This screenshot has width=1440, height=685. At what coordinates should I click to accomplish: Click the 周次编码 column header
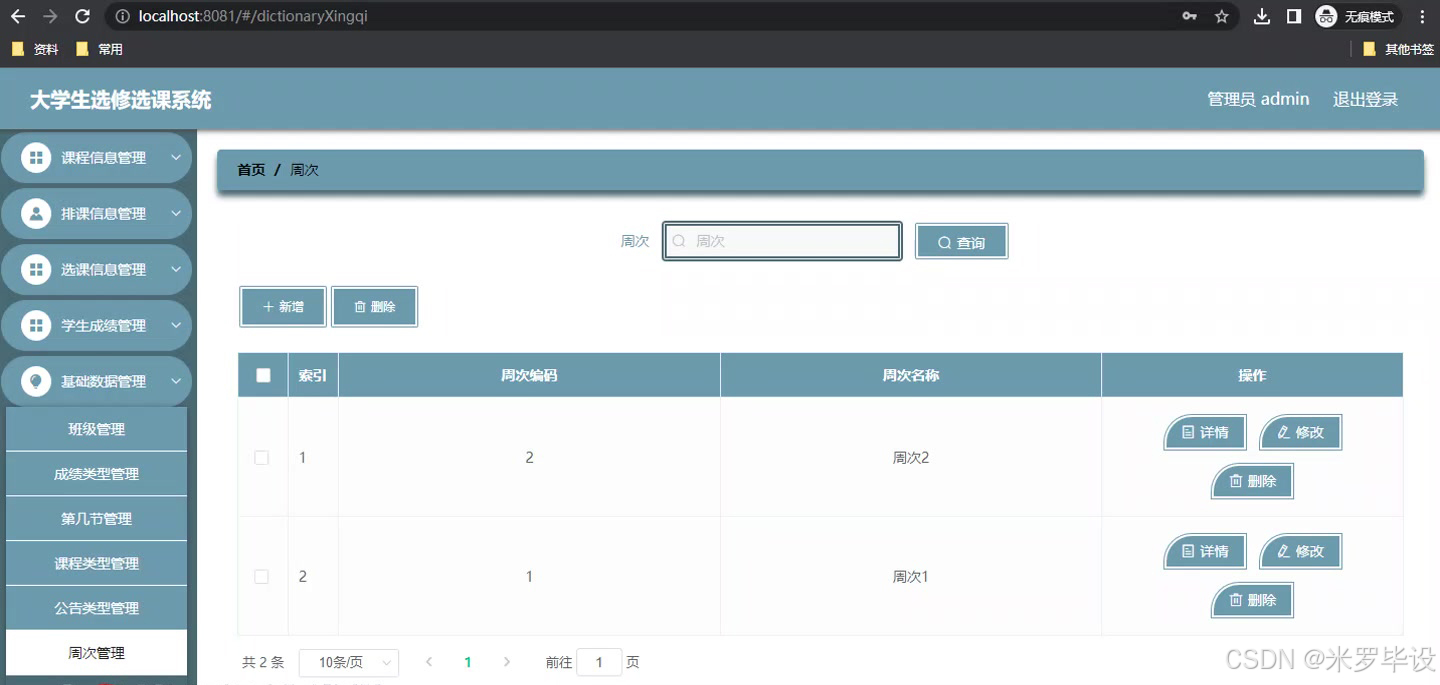point(529,375)
